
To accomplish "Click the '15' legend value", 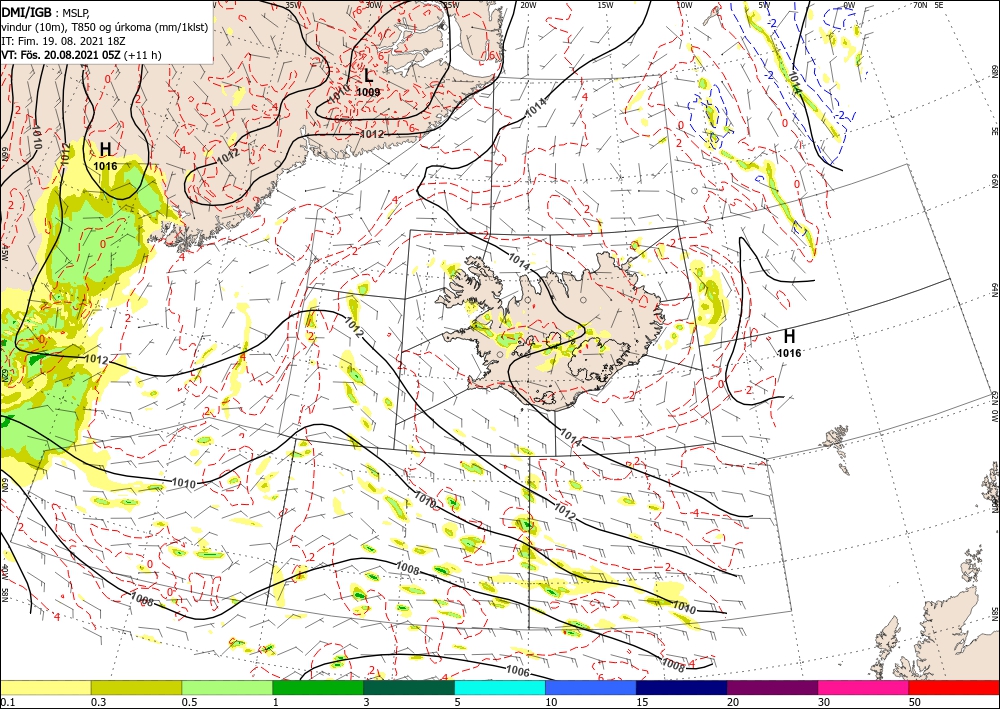I will click(642, 702).
